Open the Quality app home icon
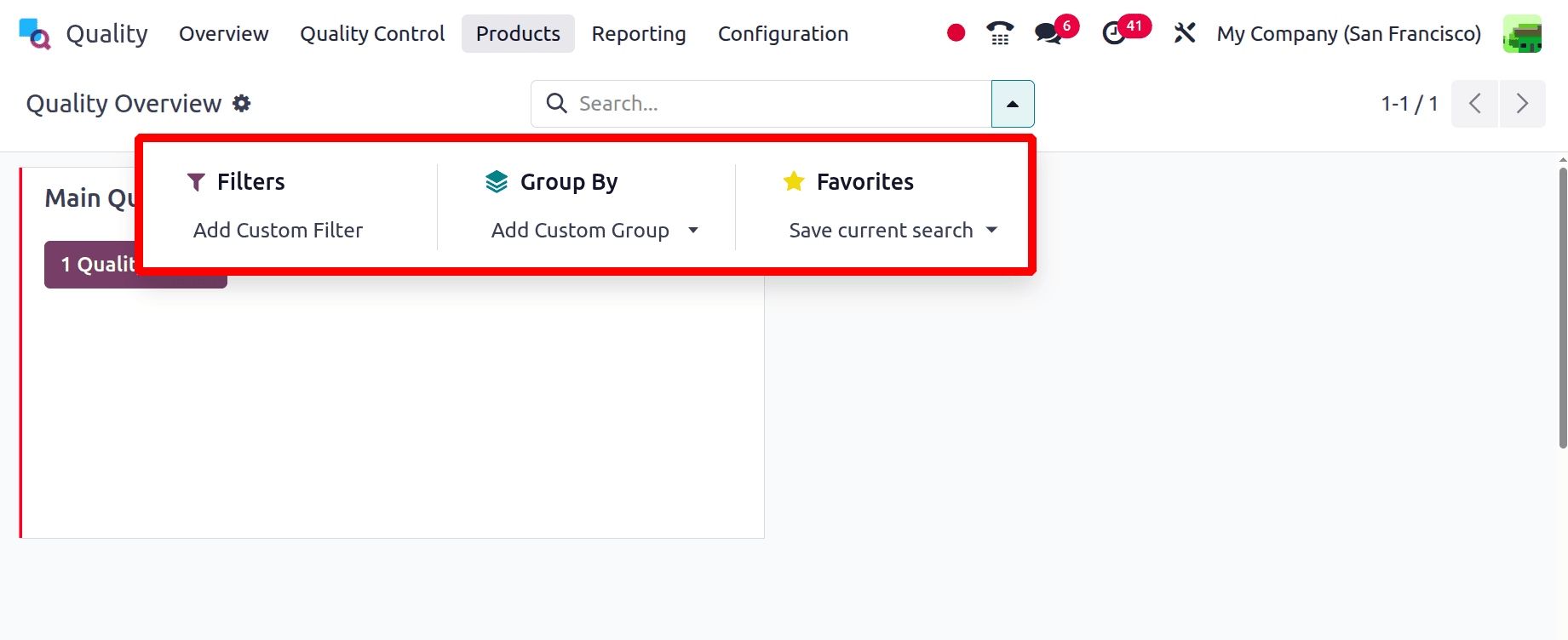 point(34,33)
